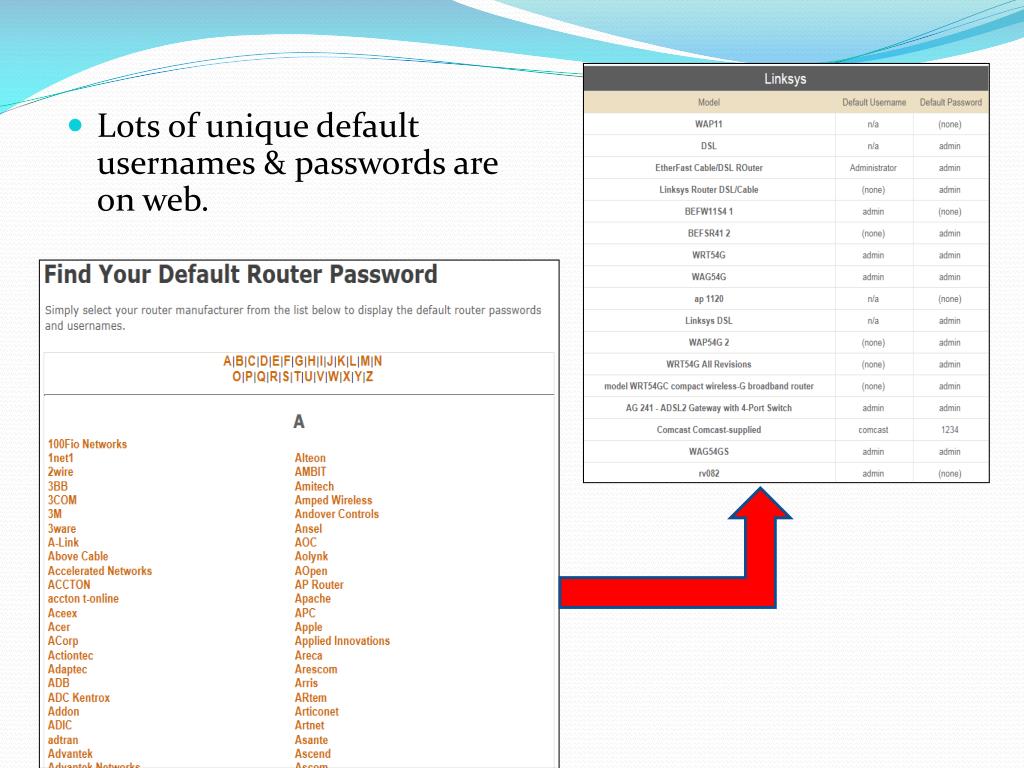Choose the Aceex manufacturer link

pos(62,613)
